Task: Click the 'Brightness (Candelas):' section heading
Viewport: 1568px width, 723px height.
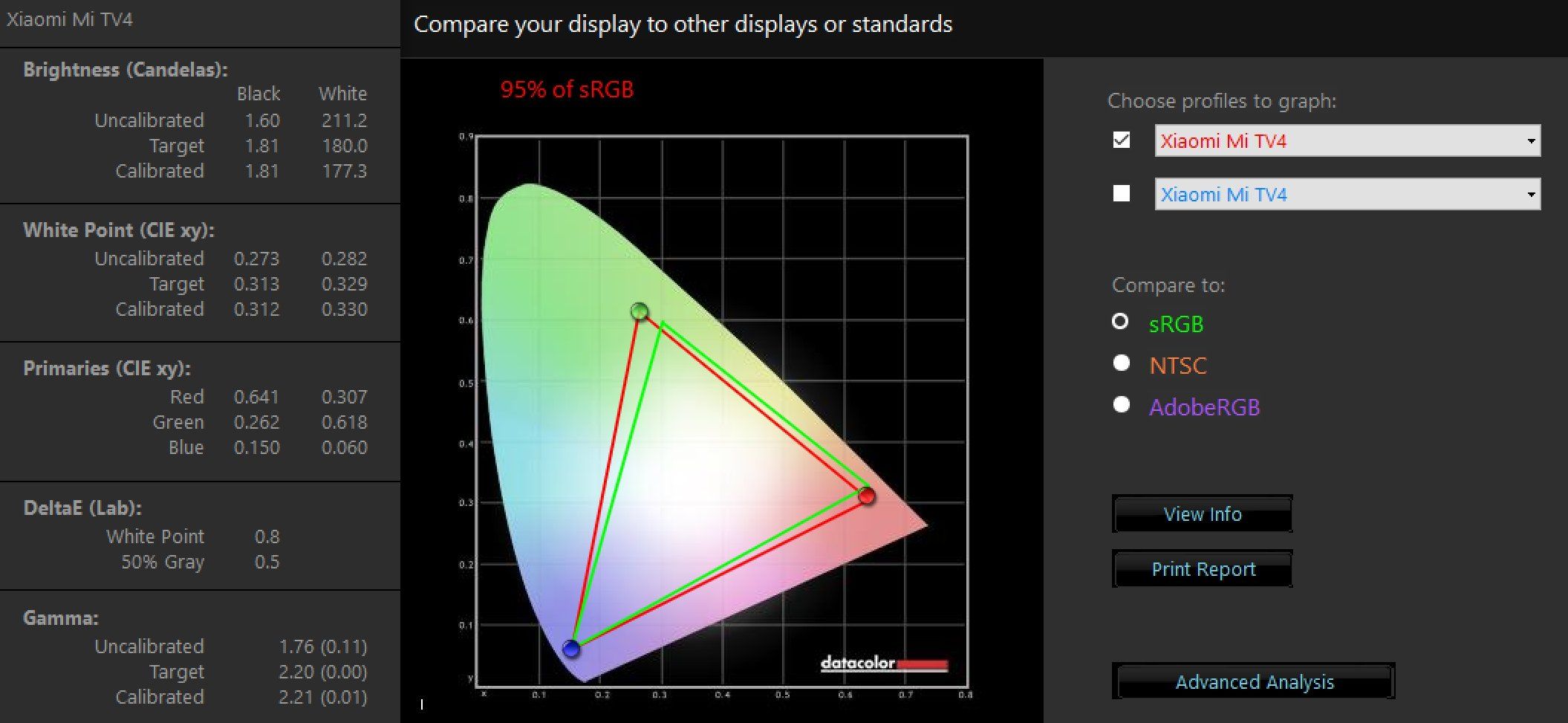Action: coord(126,70)
